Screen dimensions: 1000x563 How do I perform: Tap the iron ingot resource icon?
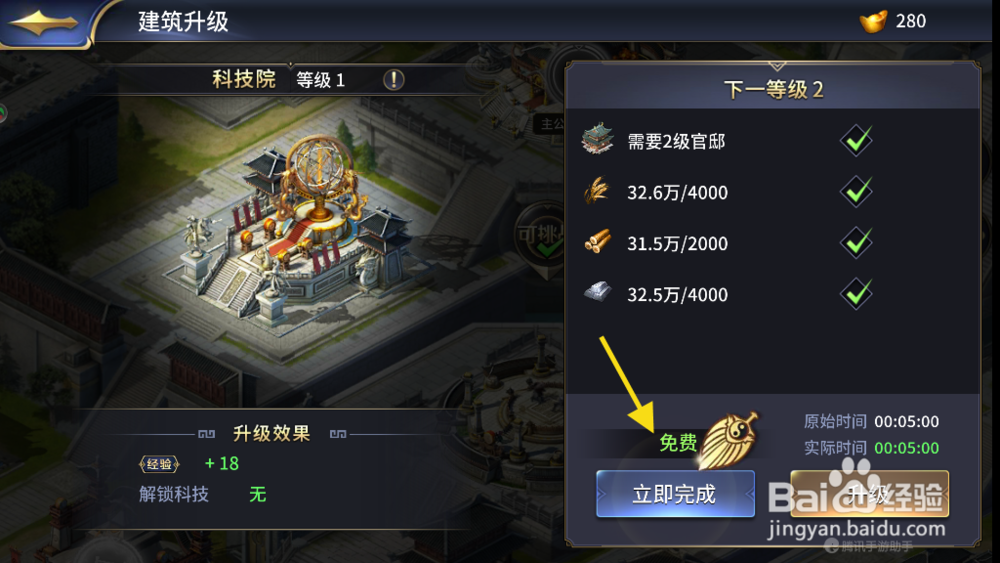pyautogui.click(x=598, y=293)
